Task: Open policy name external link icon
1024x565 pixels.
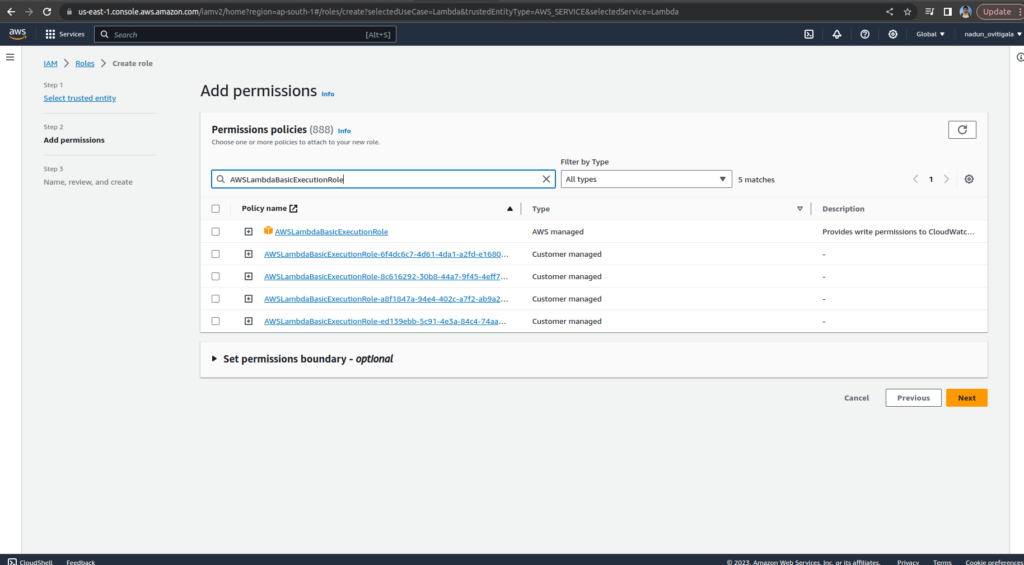Action: (x=293, y=208)
